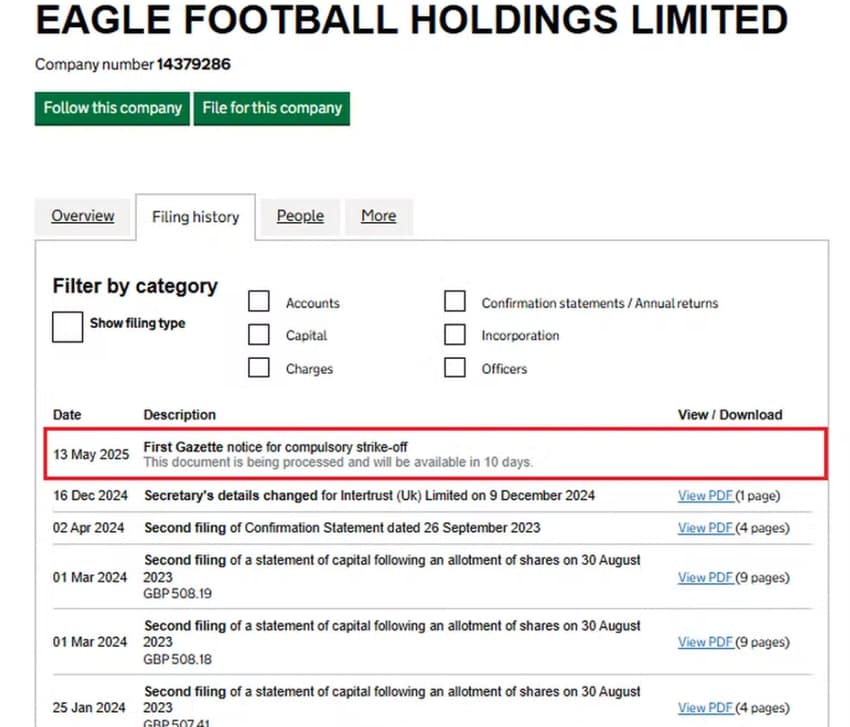The width and height of the screenshot is (850, 727).
Task: Select the Filing history tab
Action: (195, 217)
